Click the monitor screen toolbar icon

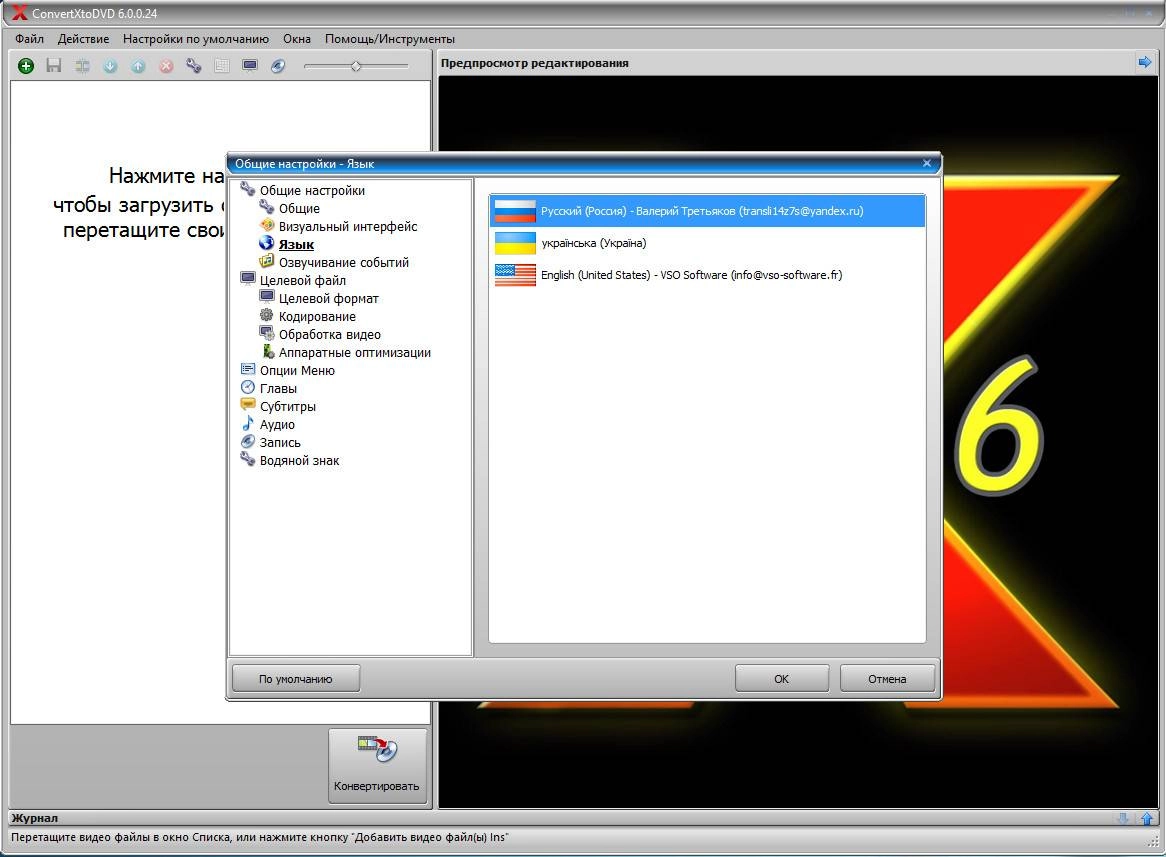point(250,66)
